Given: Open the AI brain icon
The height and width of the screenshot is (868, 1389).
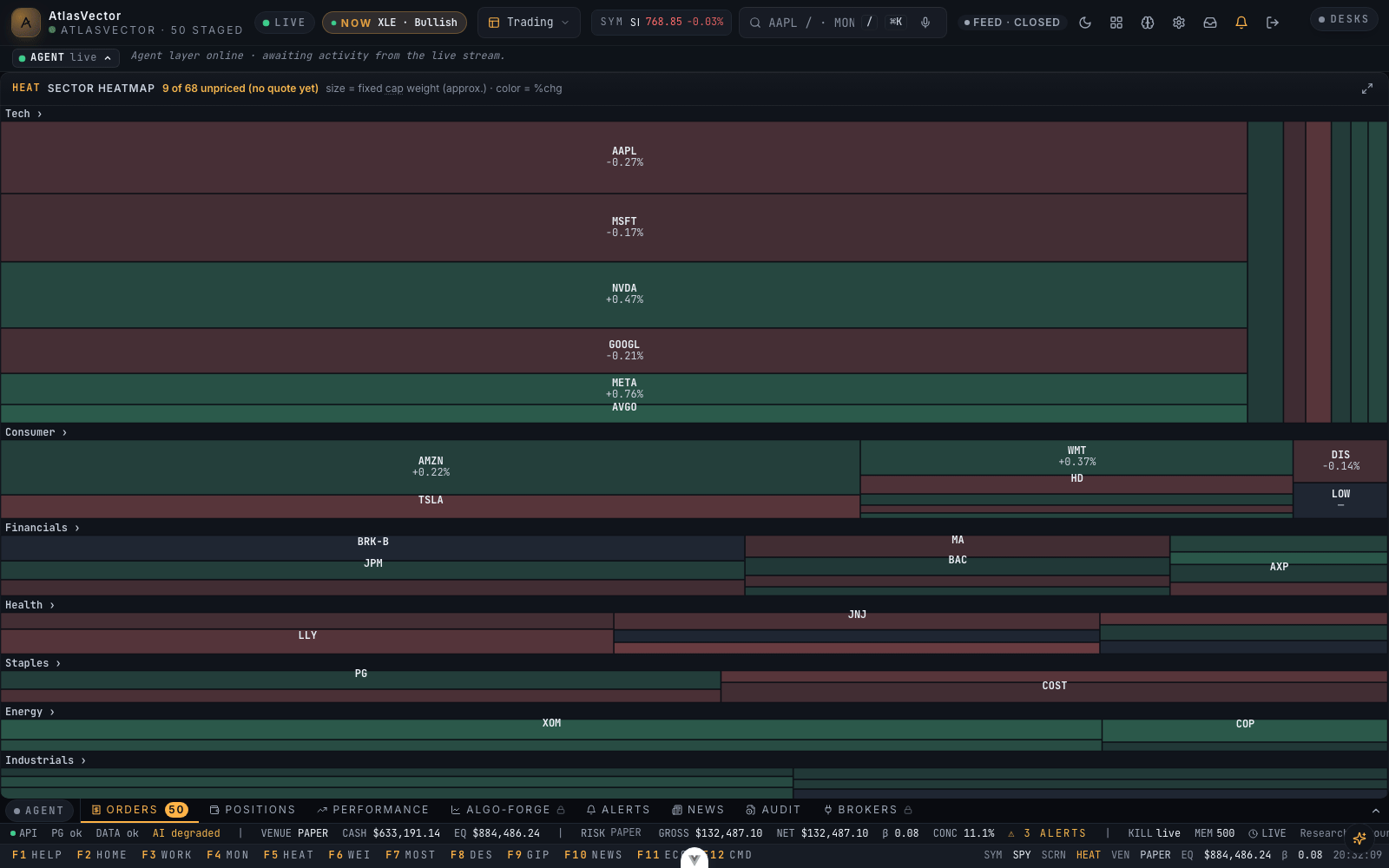Looking at the screenshot, I should (x=1148, y=23).
